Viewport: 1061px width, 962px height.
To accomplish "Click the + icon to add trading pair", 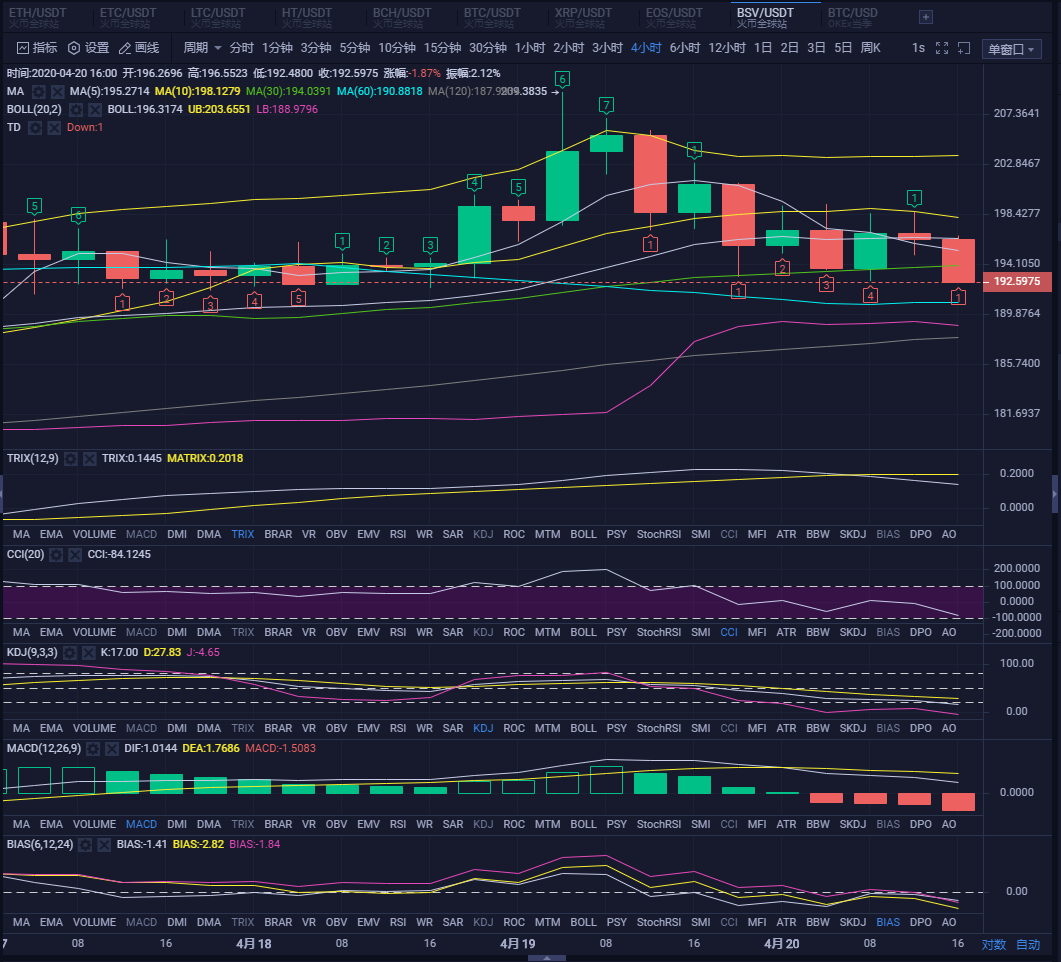I will click(925, 17).
